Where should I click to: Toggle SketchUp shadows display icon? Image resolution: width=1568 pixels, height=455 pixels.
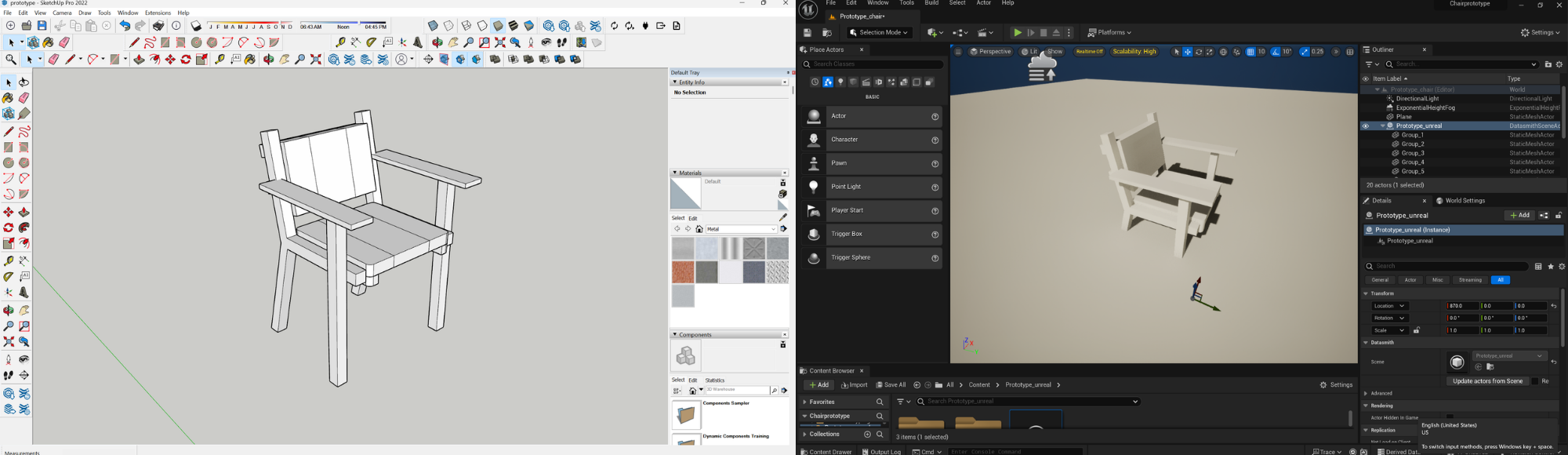tap(196, 26)
